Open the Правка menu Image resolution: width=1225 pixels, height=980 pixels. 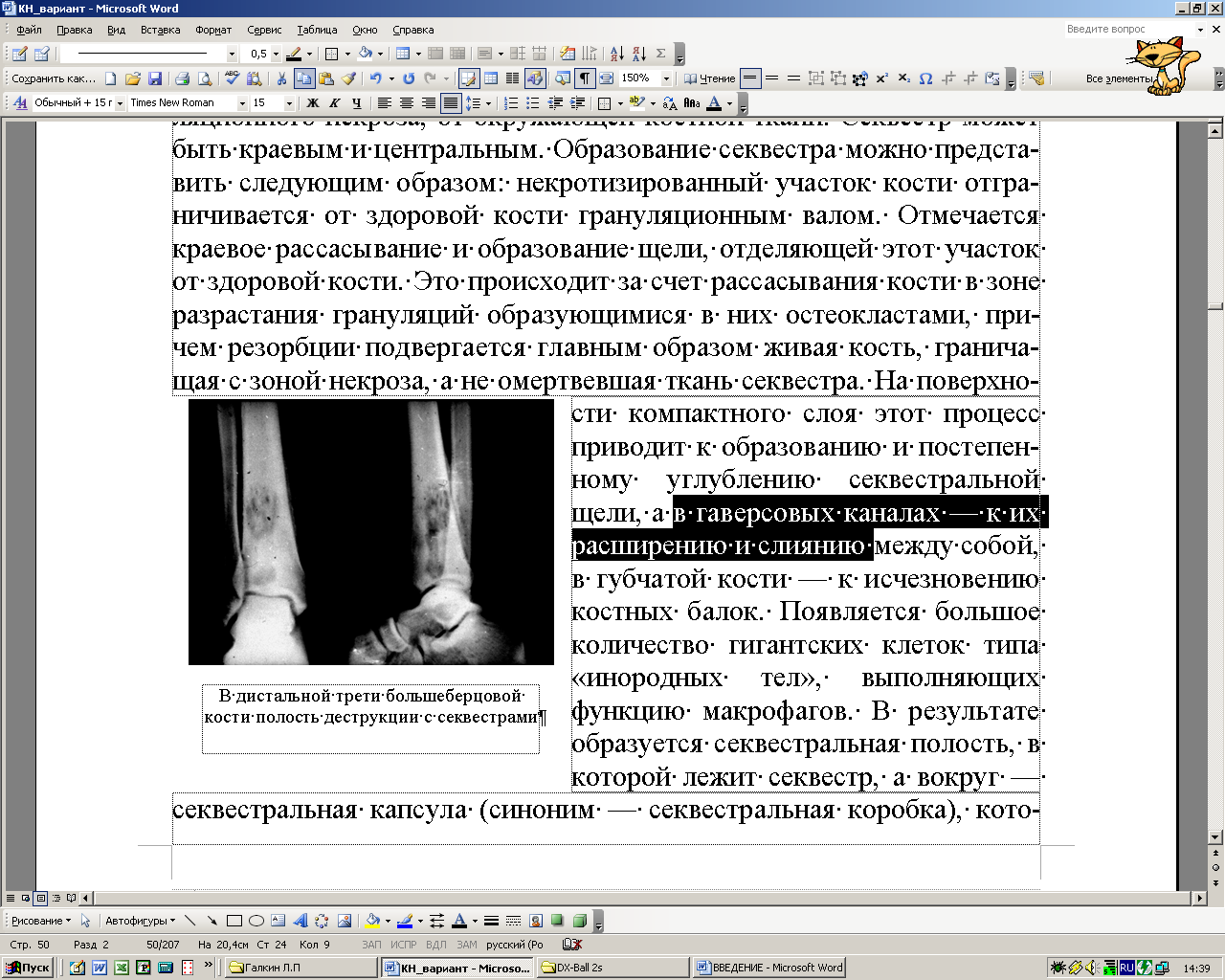[75, 30]
